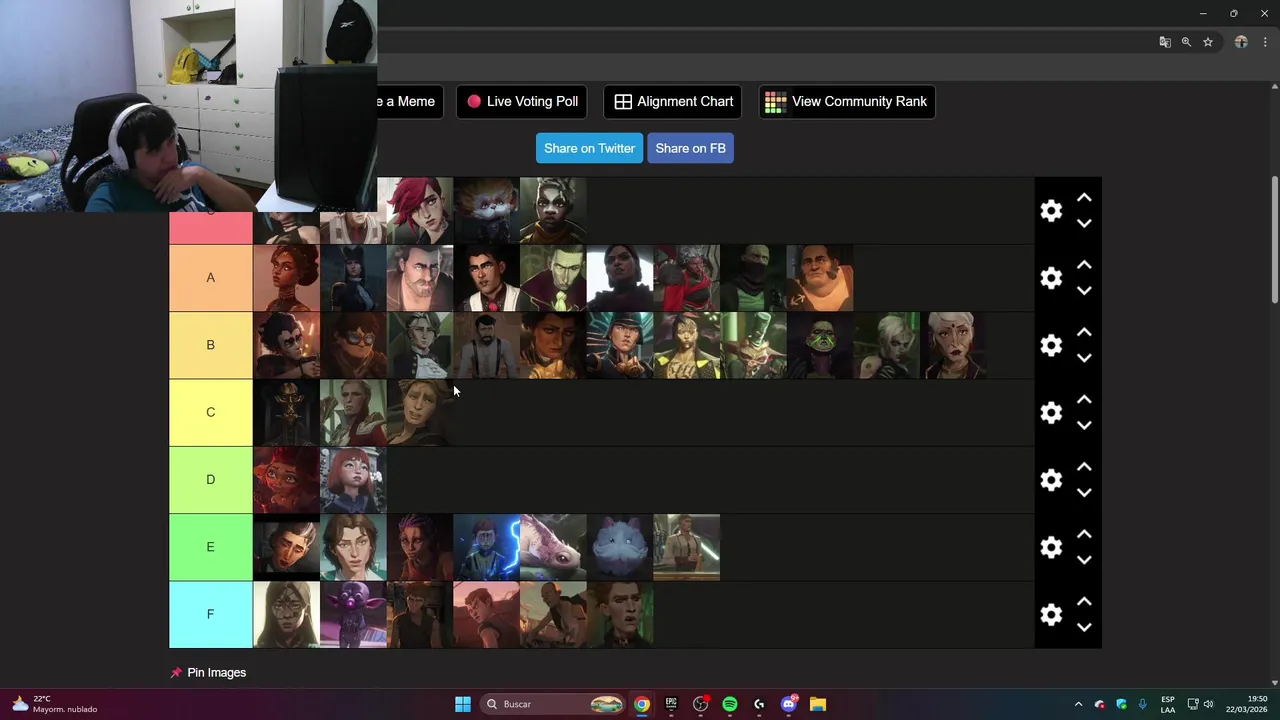Move tier A row up
This screenshot has width=1280, height=720.
pyautogui.click(x=1084, y=265)
